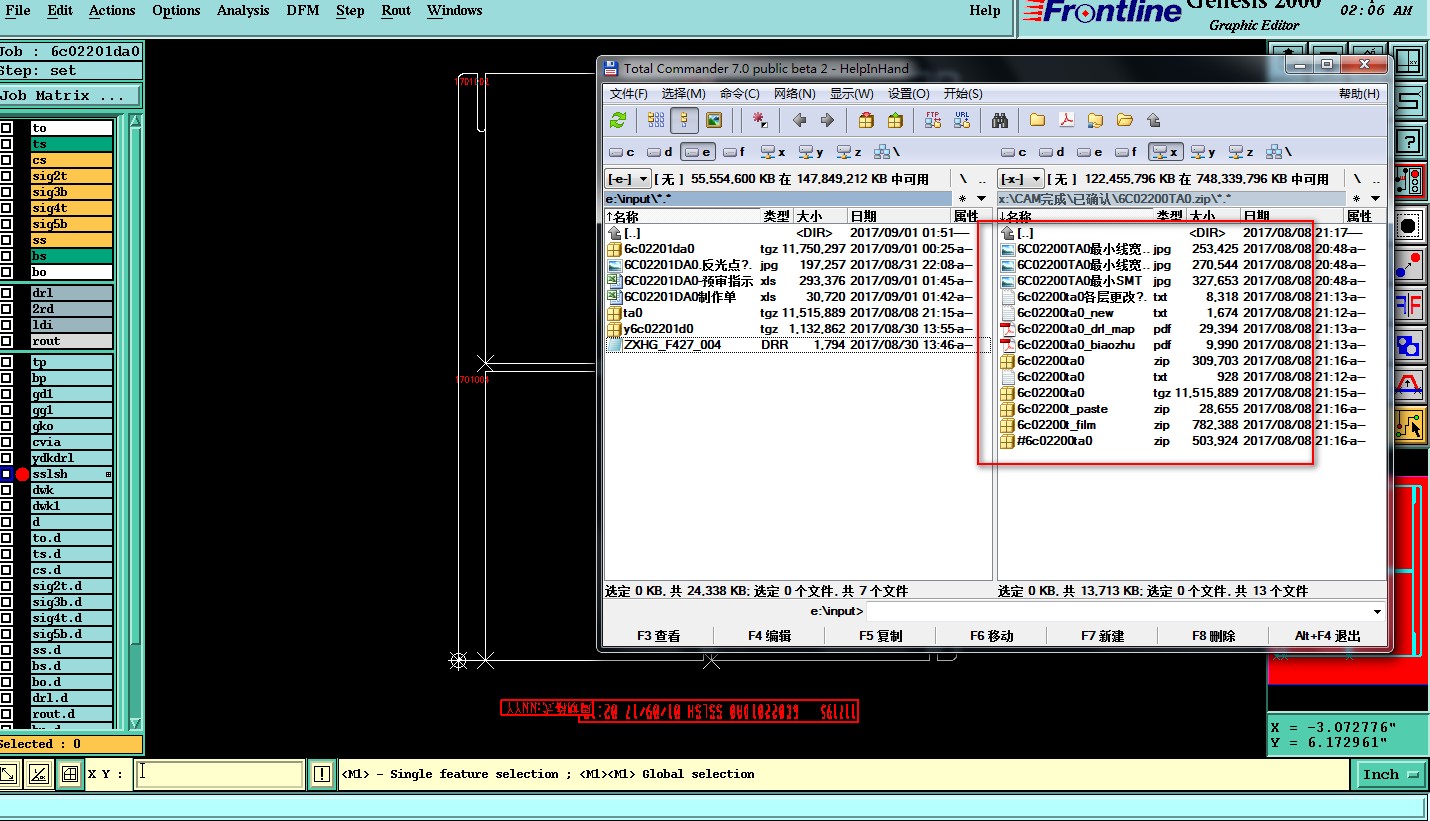Click the layer list scroll-down arrow
Screen dimensions: 1430x821
click(x=136, y=723)
